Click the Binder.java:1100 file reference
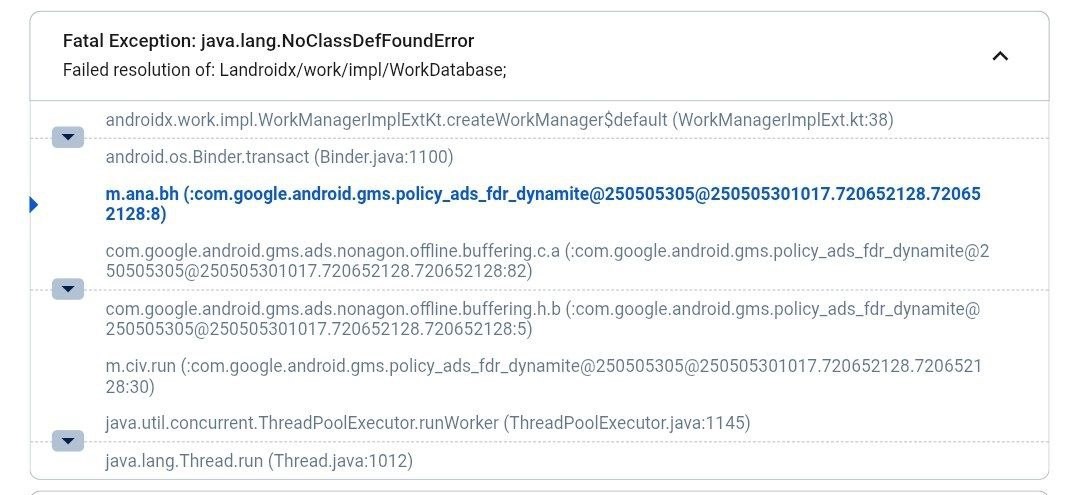Viewport: 1080px width, 495px height. 384,157
